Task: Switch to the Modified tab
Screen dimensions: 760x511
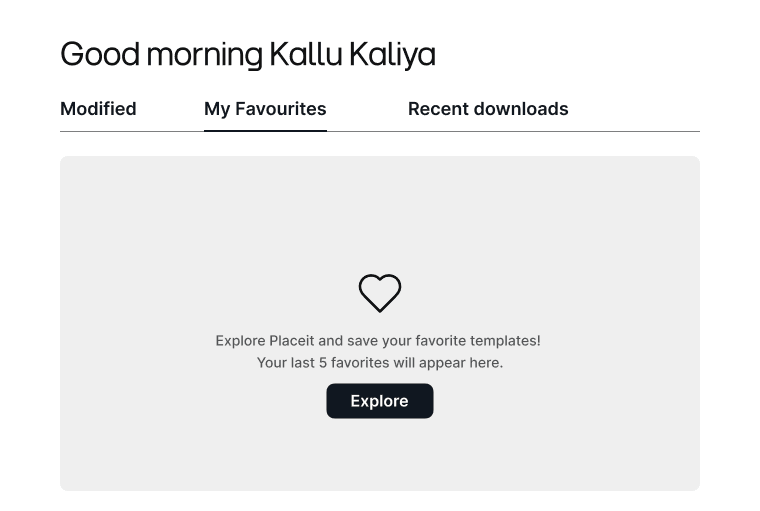Action: 98,109
